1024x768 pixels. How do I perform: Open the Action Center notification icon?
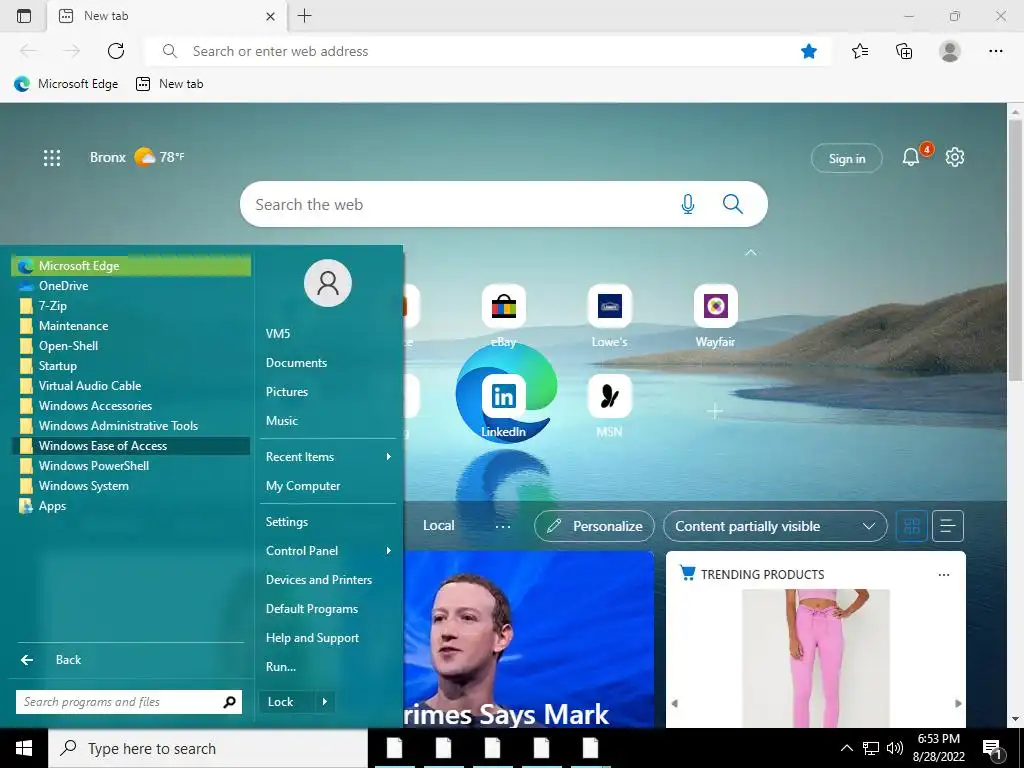pyautogui.click(x=993, y=748)
